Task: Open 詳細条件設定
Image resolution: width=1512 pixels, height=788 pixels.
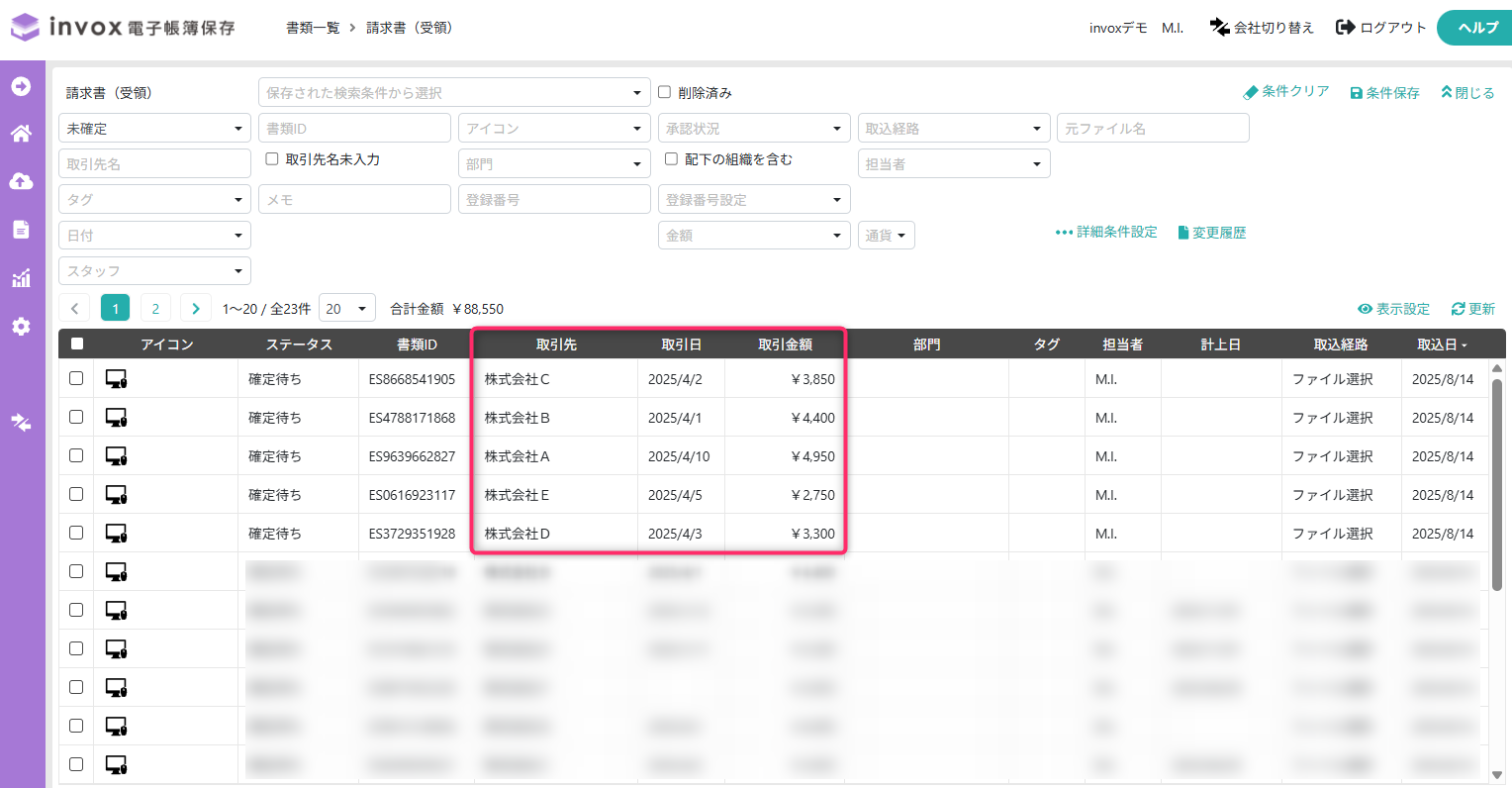Action: pos(1106,232)
